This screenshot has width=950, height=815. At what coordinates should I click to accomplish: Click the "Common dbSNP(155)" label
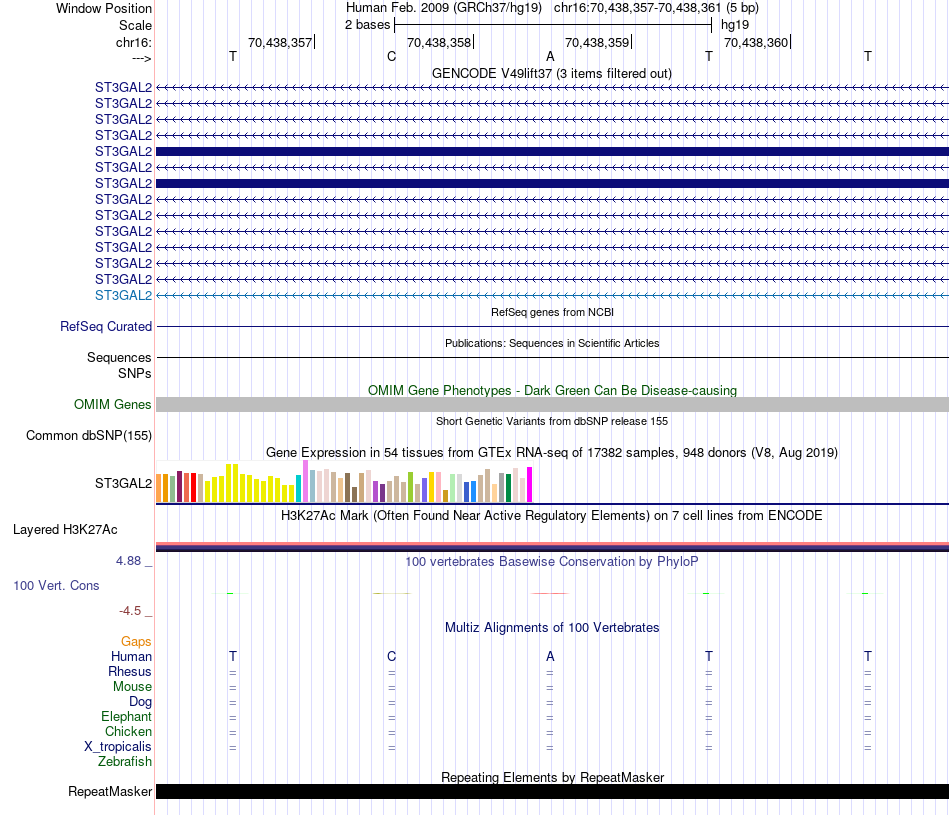pos(88,435)
